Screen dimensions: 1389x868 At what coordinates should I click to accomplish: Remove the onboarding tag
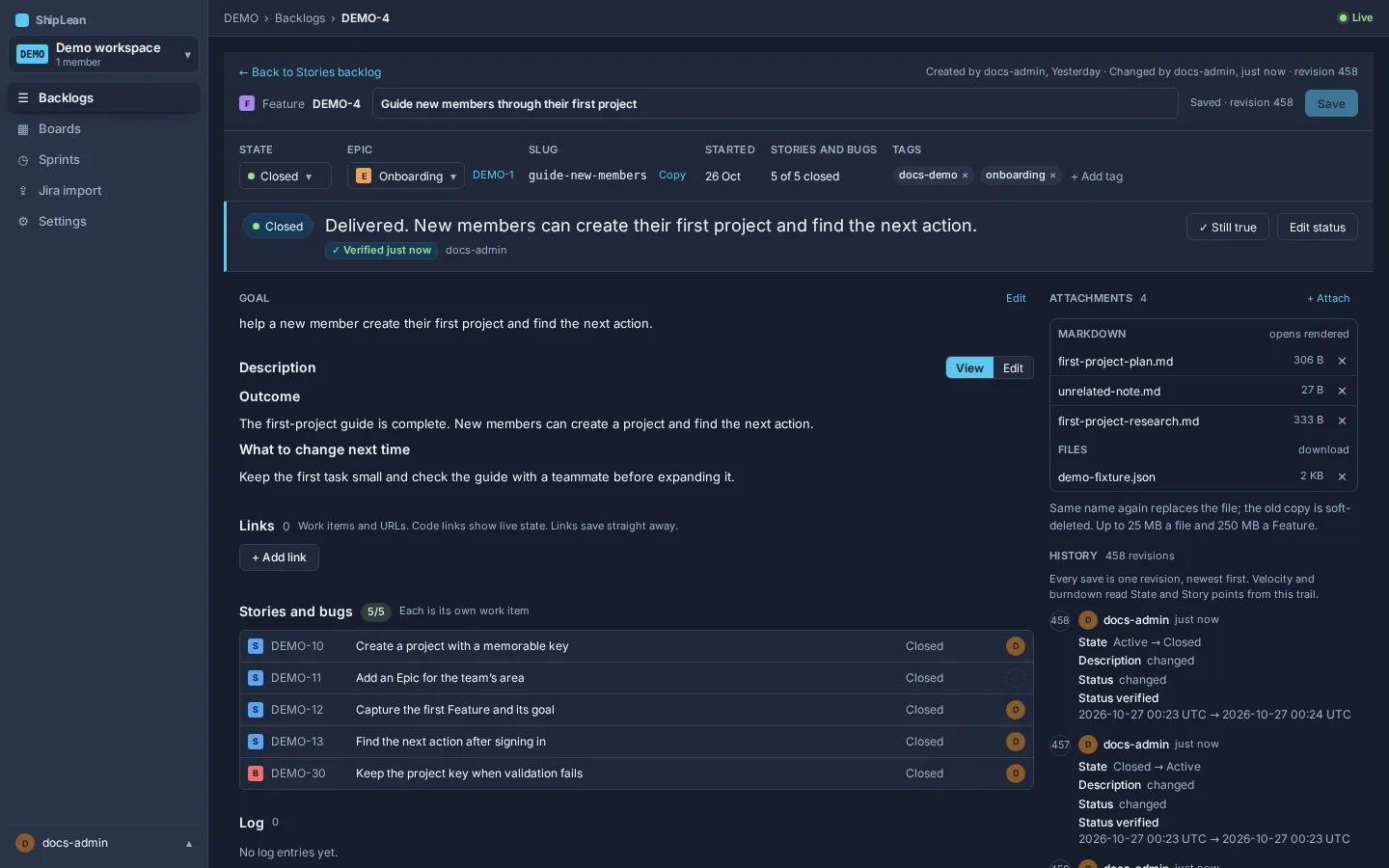click(1052, 176)
